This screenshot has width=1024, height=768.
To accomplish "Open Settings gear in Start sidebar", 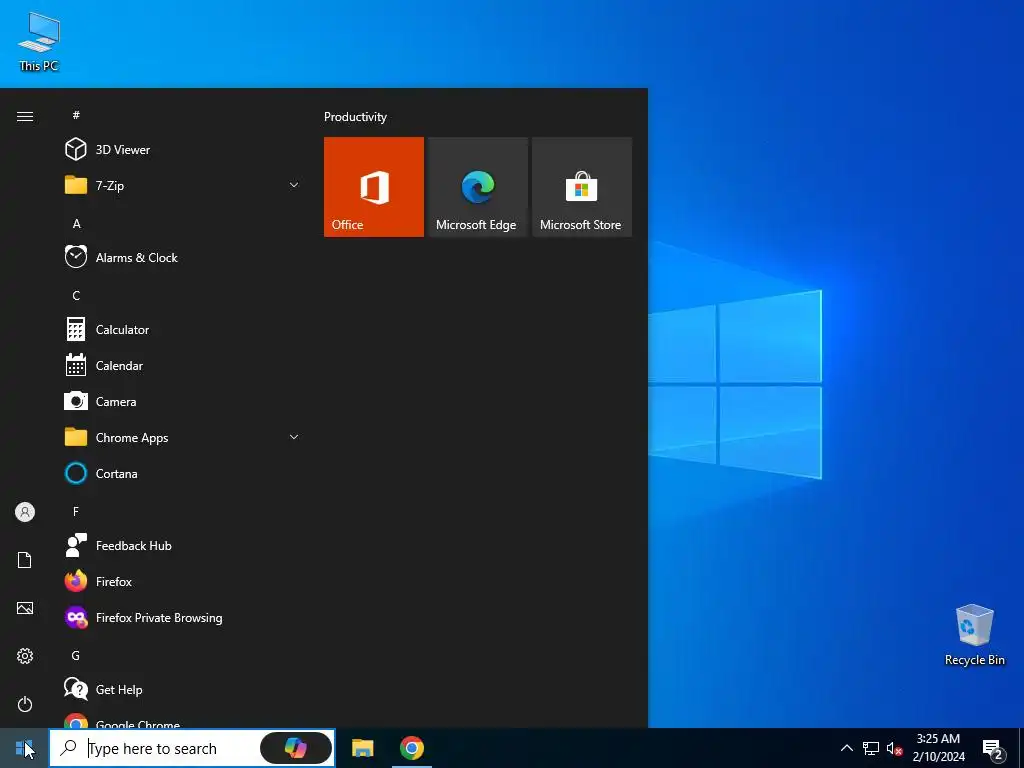I will tap(25, 656).
